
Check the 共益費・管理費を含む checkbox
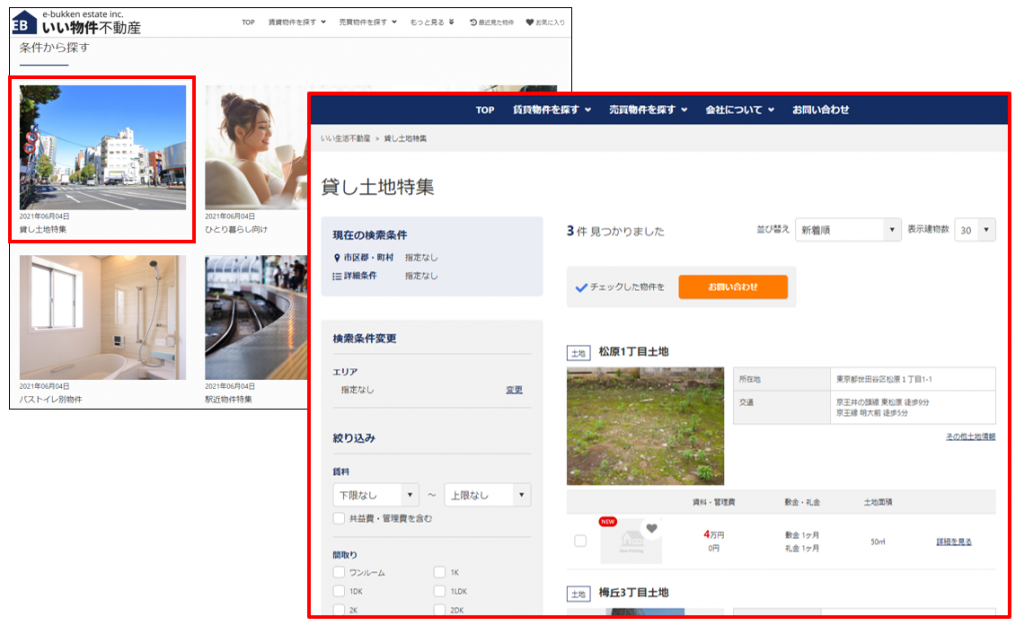(x=340, y=518)
